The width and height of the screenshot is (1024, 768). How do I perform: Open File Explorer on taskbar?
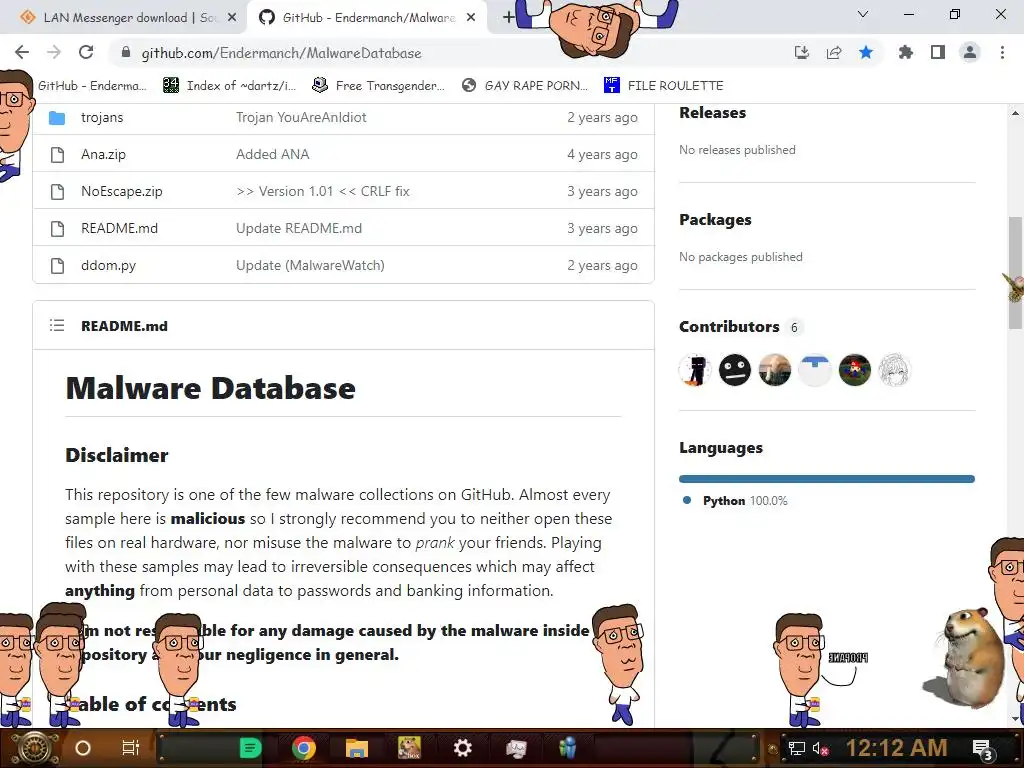pyautogui.click(x=357, y=748)
